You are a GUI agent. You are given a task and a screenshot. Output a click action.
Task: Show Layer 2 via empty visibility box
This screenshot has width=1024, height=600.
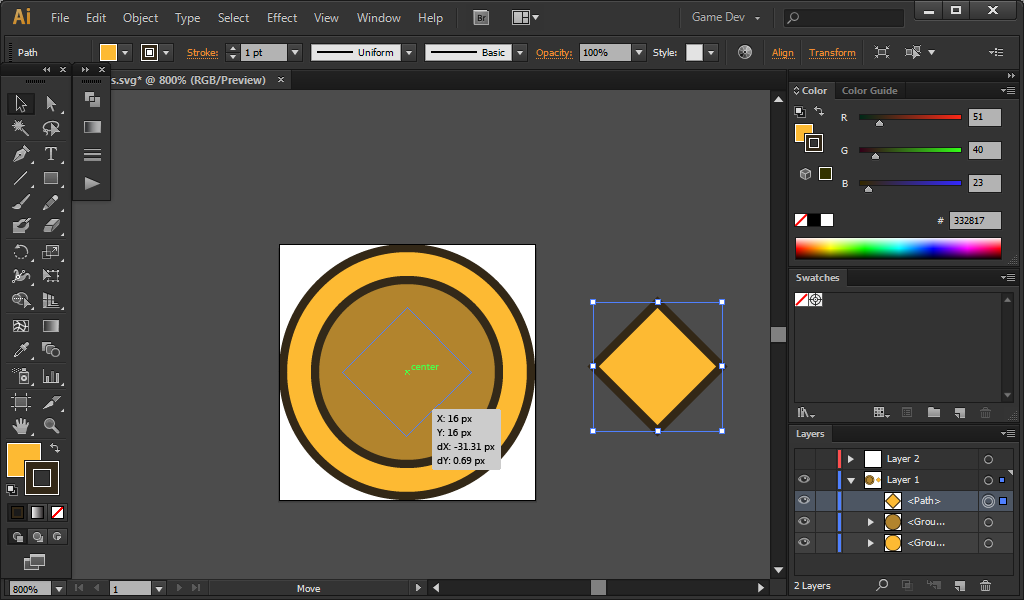(804, 459)
